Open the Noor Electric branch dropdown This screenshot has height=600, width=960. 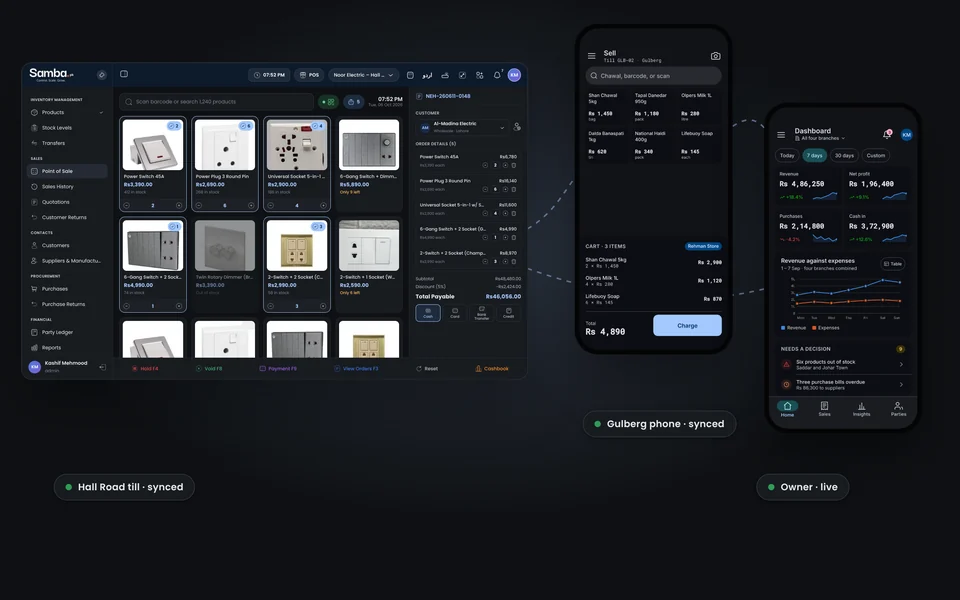tap(364, 75)
